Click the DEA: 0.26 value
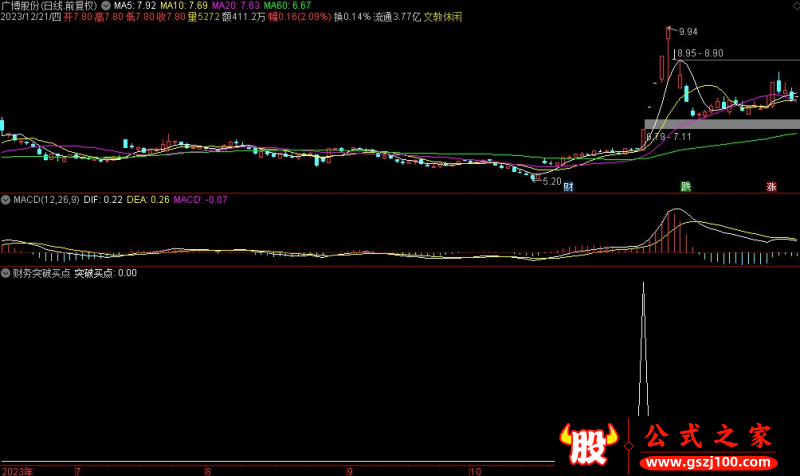 (x=148, y=200)
